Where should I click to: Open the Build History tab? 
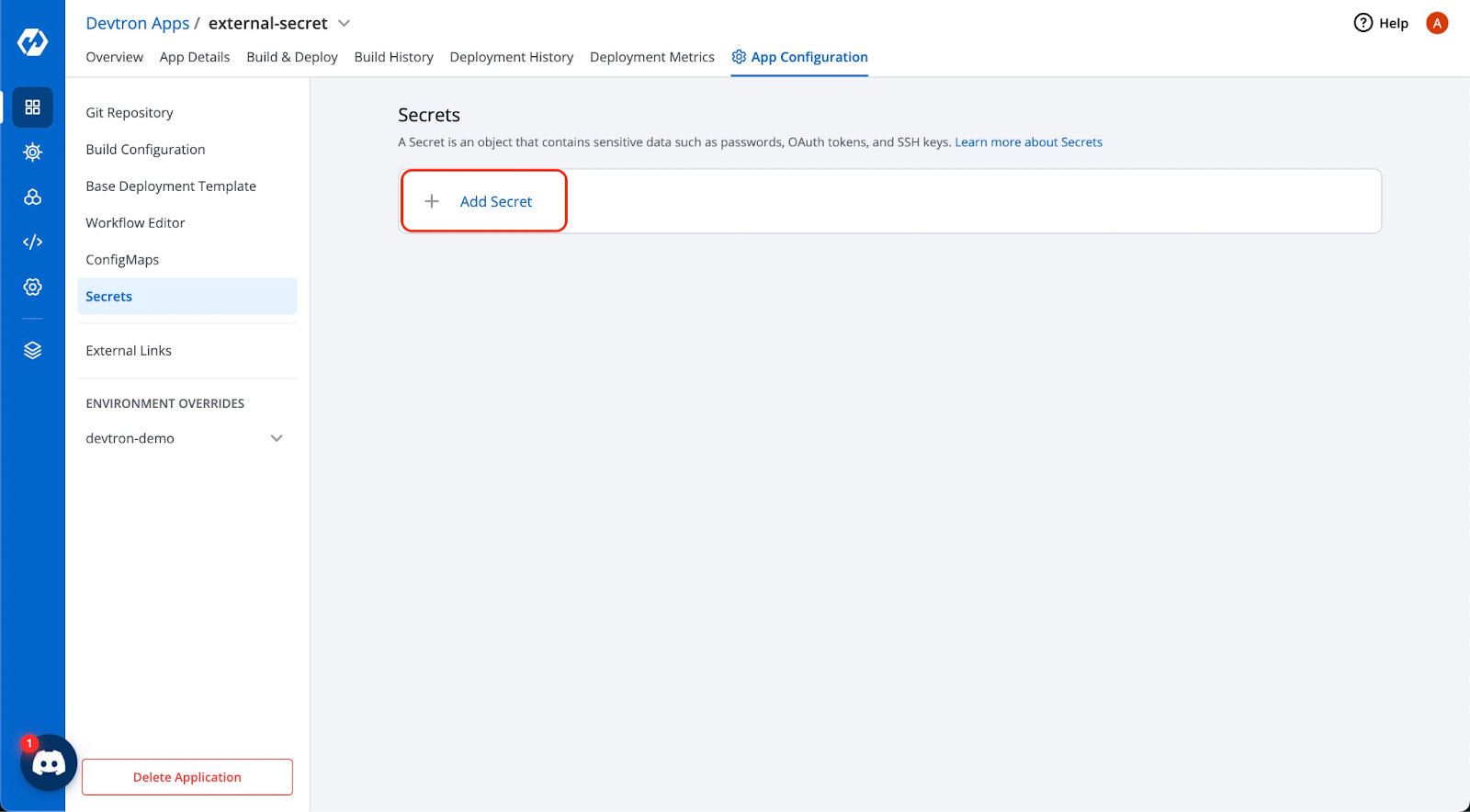point(394,57)
